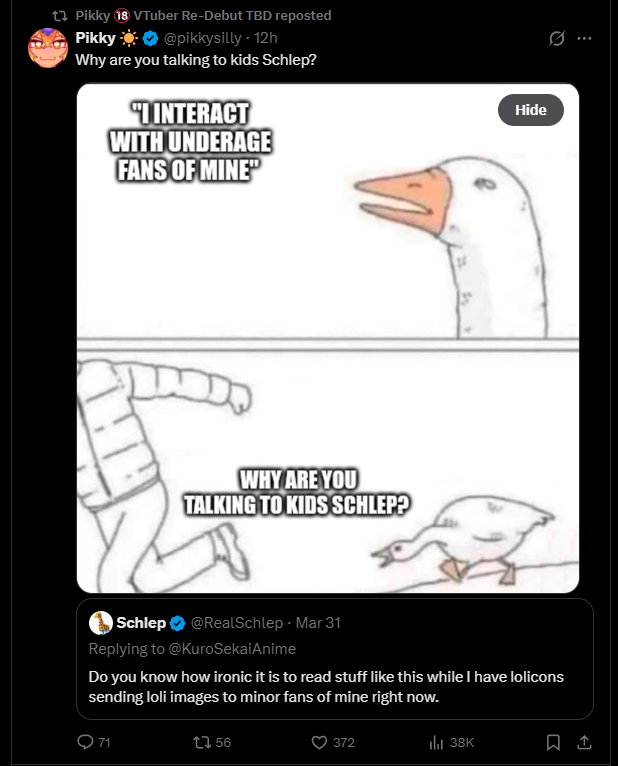Open the three-dot more options menu
The width and height of the screenshot is (618, 766).
click(x=585, y=38)
